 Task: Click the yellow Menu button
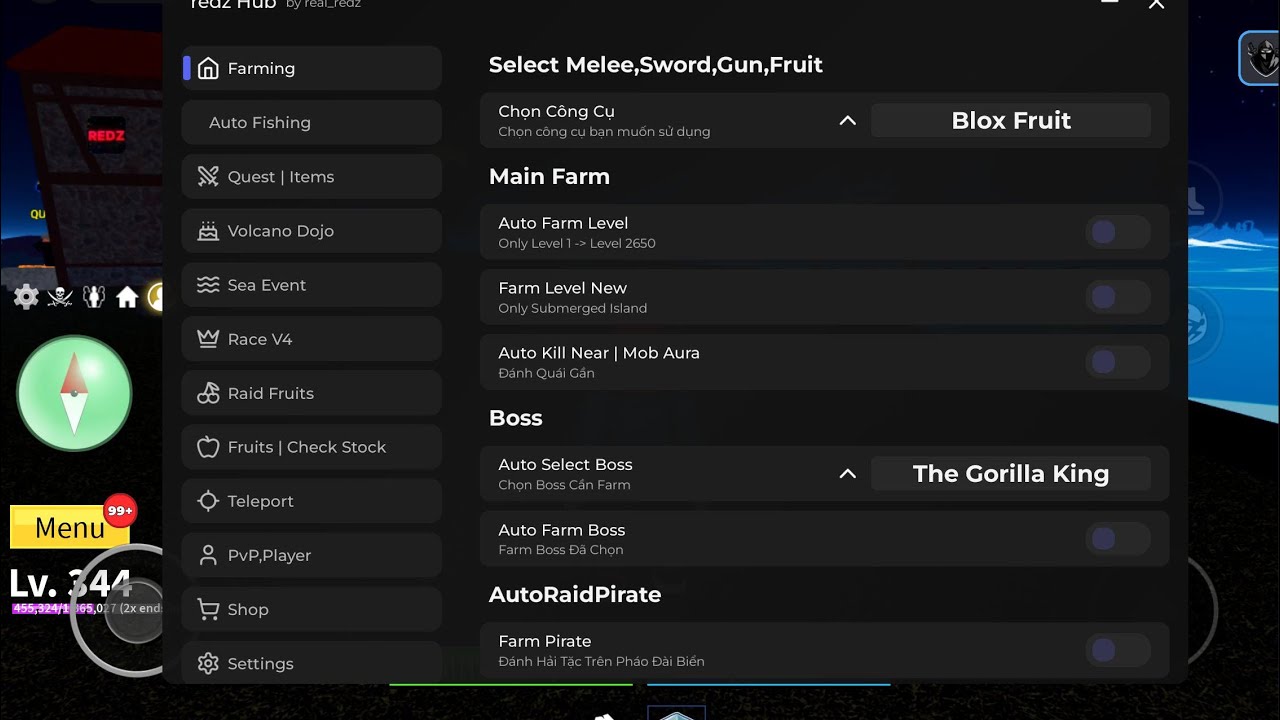[x=69, y=527]
